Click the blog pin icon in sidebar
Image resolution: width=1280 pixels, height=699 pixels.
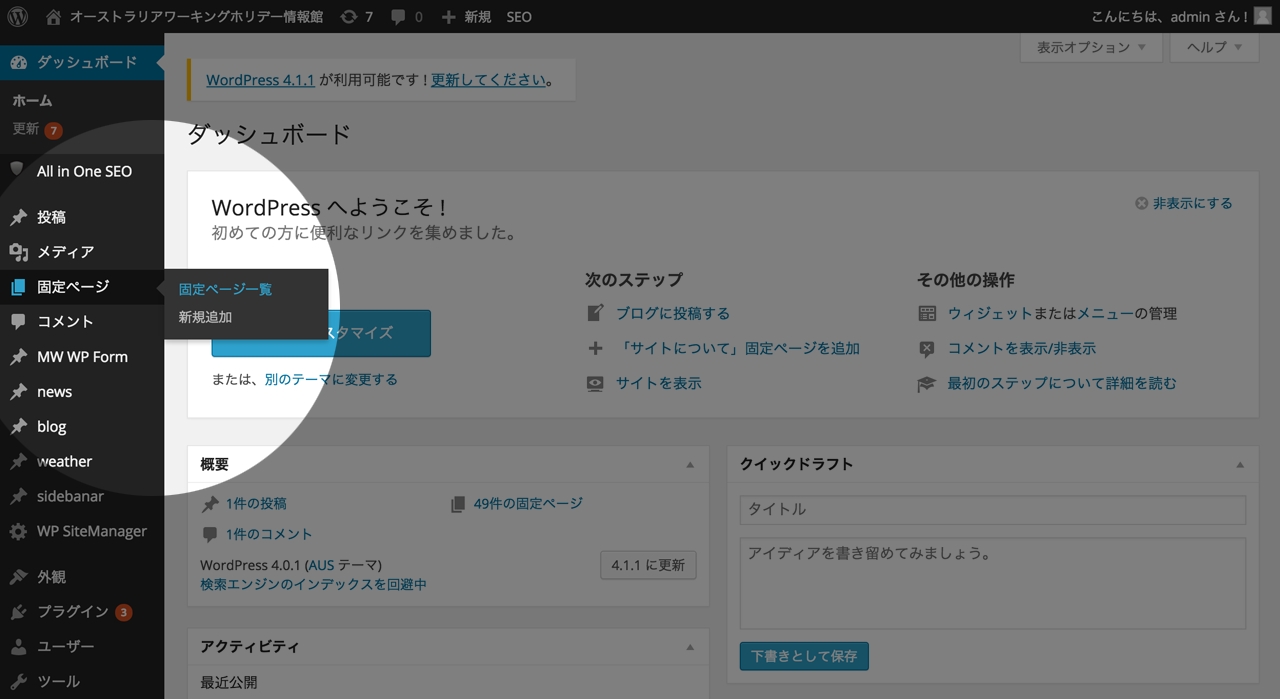tap(18, 427)
